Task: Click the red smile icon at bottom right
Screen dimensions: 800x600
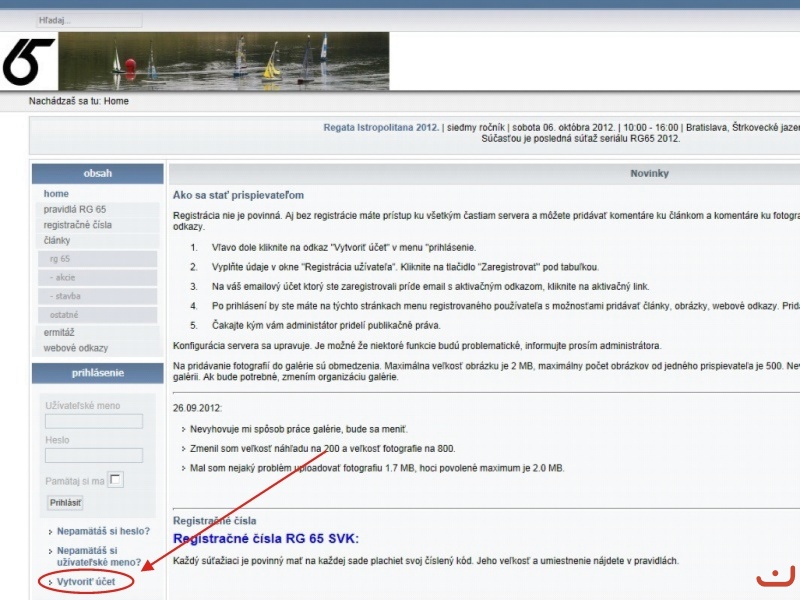Action: pos(775,577)
